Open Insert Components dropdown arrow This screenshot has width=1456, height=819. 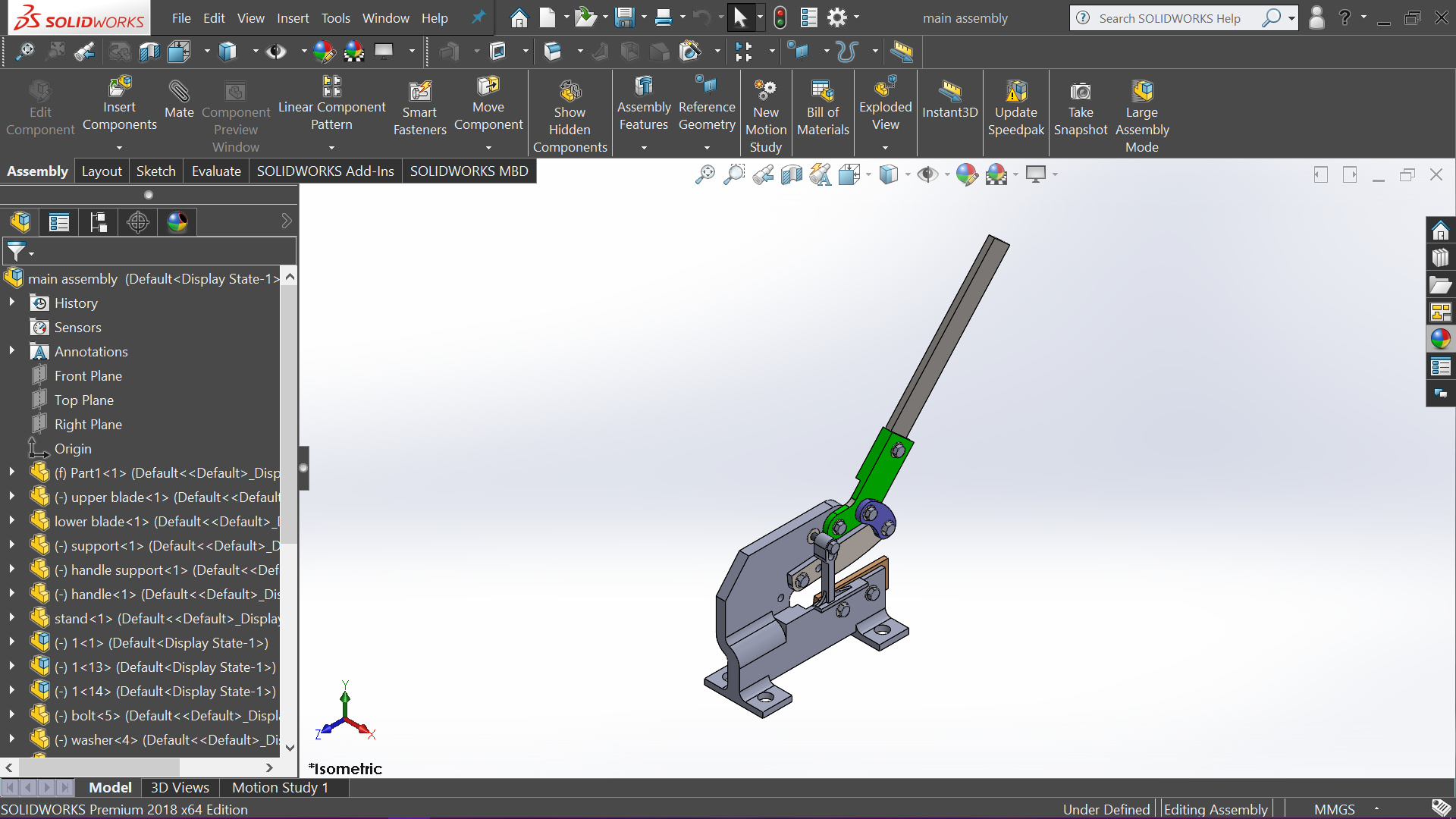119,148
